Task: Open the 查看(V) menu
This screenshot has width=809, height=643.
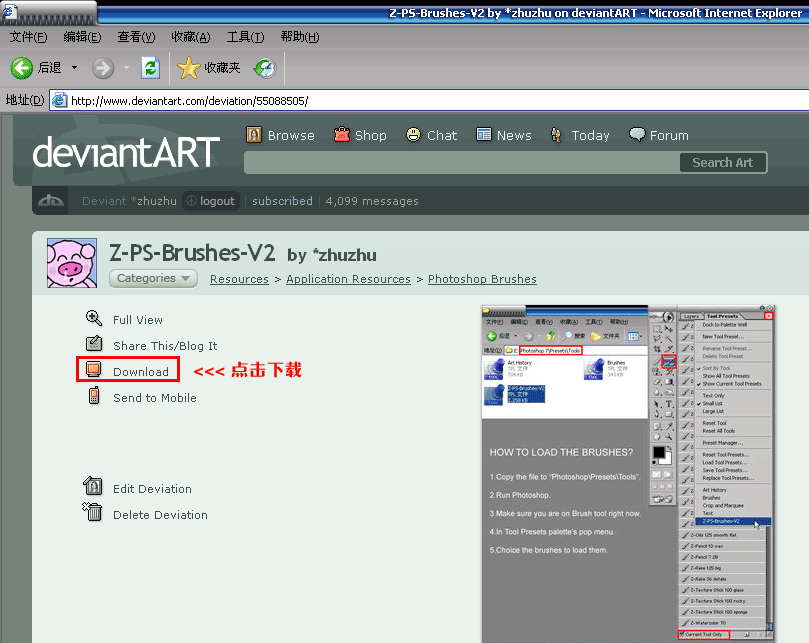Action: 136,37
